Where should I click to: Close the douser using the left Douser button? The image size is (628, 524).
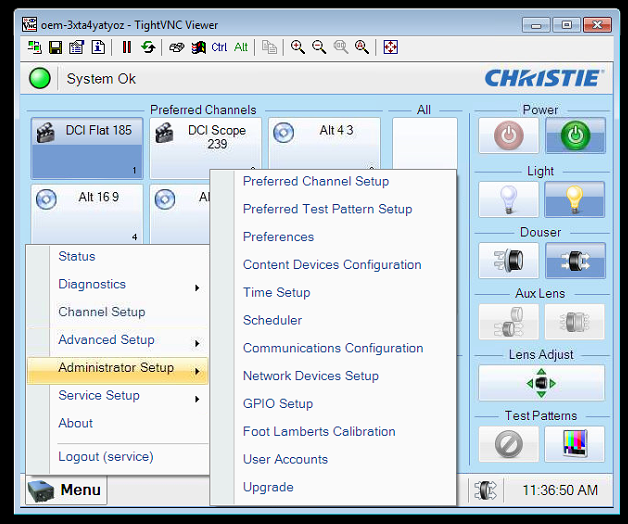[508, 259]
